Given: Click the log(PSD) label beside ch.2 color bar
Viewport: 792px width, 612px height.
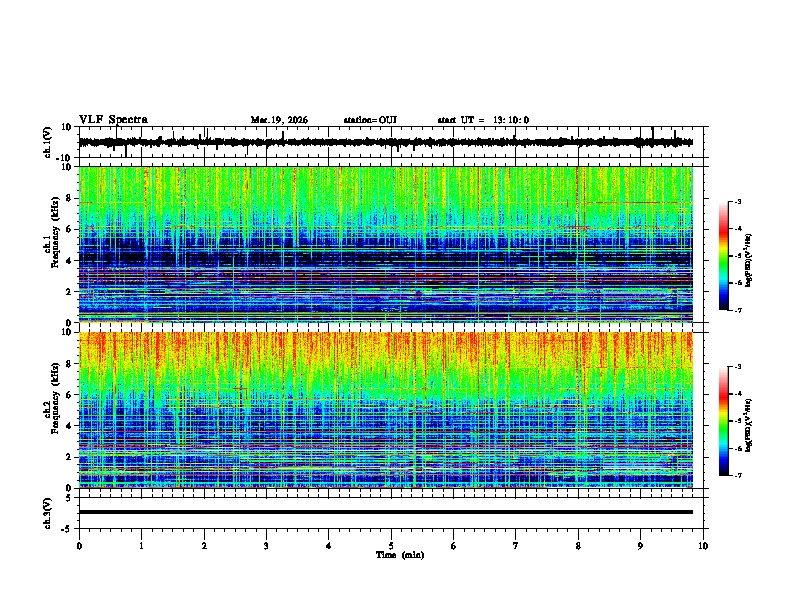Looking at the screenshot, I should click(x=749, y=425).
